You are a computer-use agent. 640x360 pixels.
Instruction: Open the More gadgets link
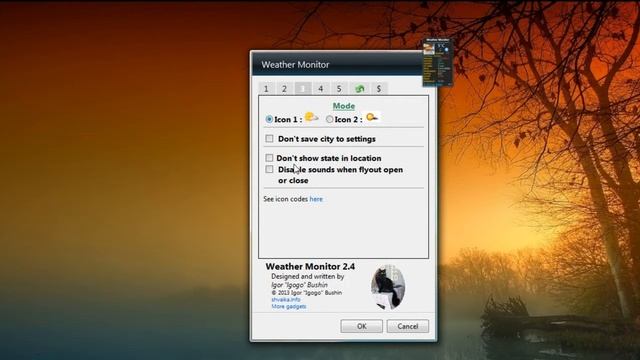click(289, 307)
